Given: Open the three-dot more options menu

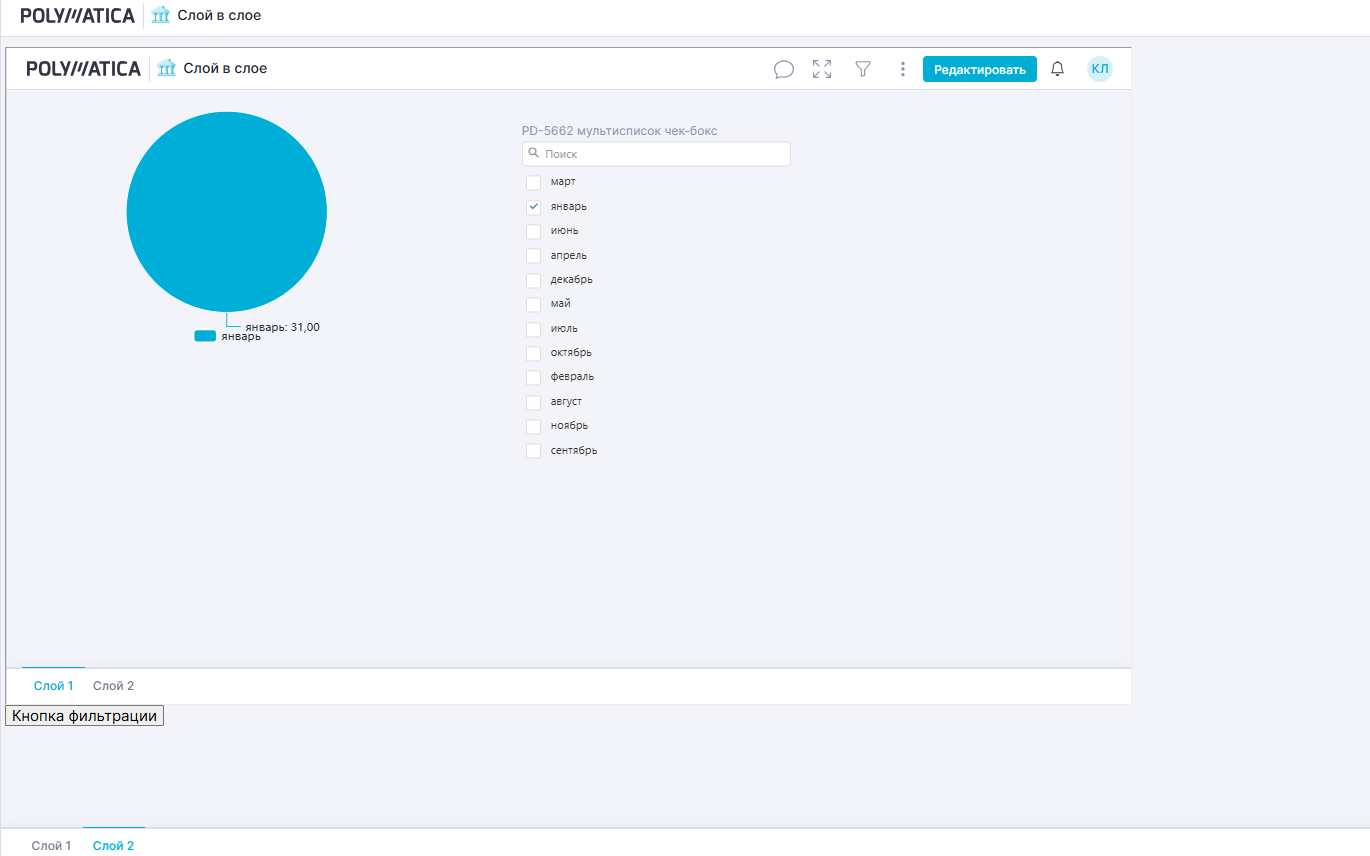Looking at the screenshot, I should (902, 69).
